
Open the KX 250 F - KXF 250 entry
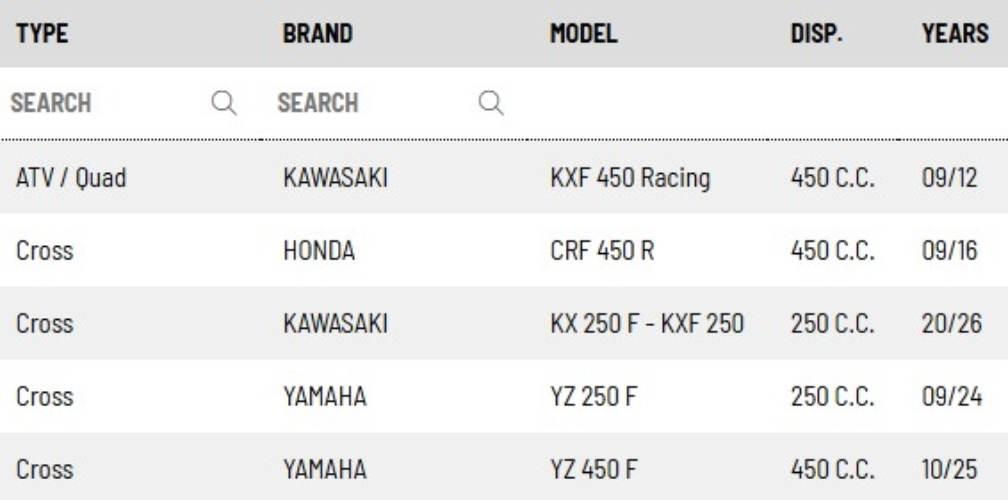(x=646, y=323)
